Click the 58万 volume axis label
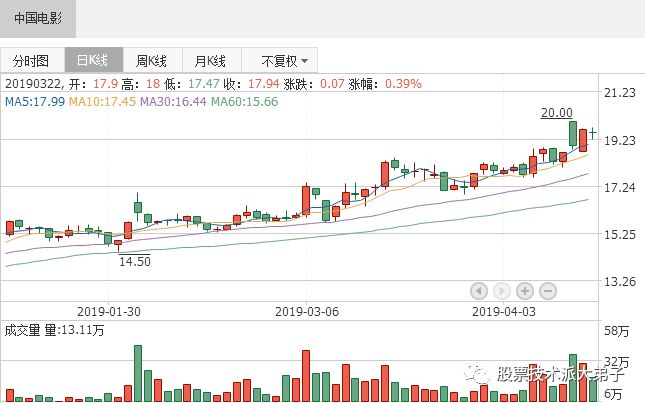Image resolution: width=645 pixels, height=403 pixels. click(x=617, y=331)
